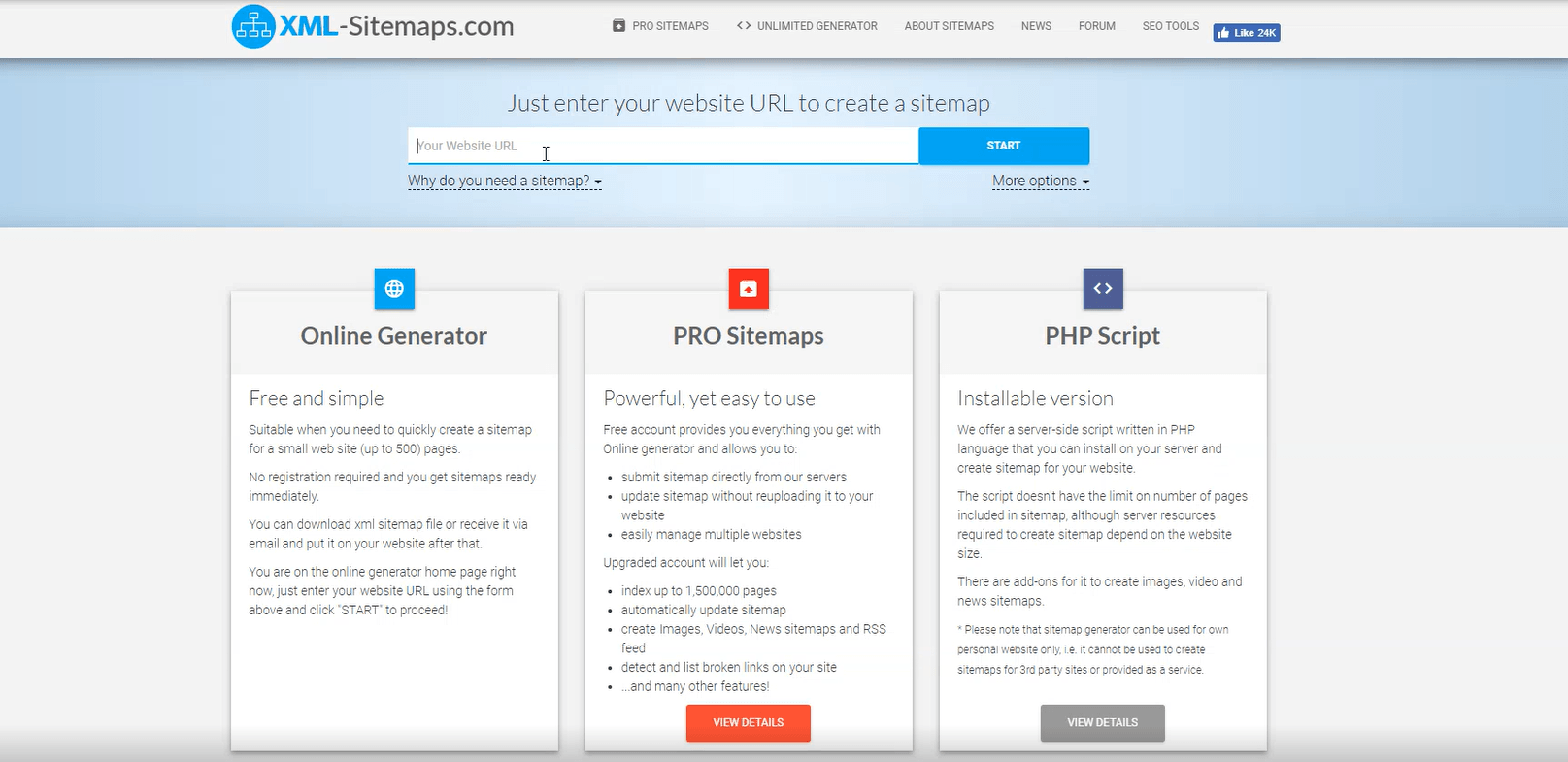Click the Online Generator globe icon

pos(394,288)
